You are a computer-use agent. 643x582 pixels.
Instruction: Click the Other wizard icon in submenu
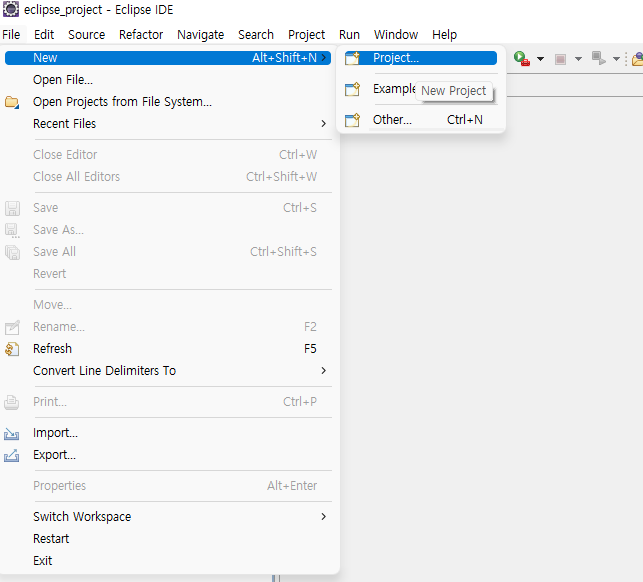click(x=352, y=120)
